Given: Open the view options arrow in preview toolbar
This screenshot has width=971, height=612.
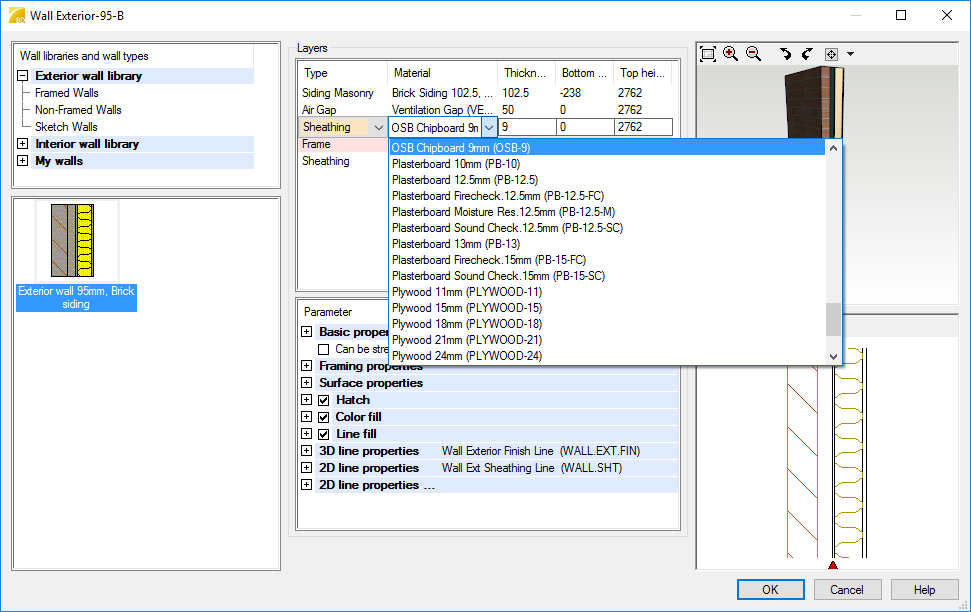Looking at the screenshot, I should click(850, 54).
